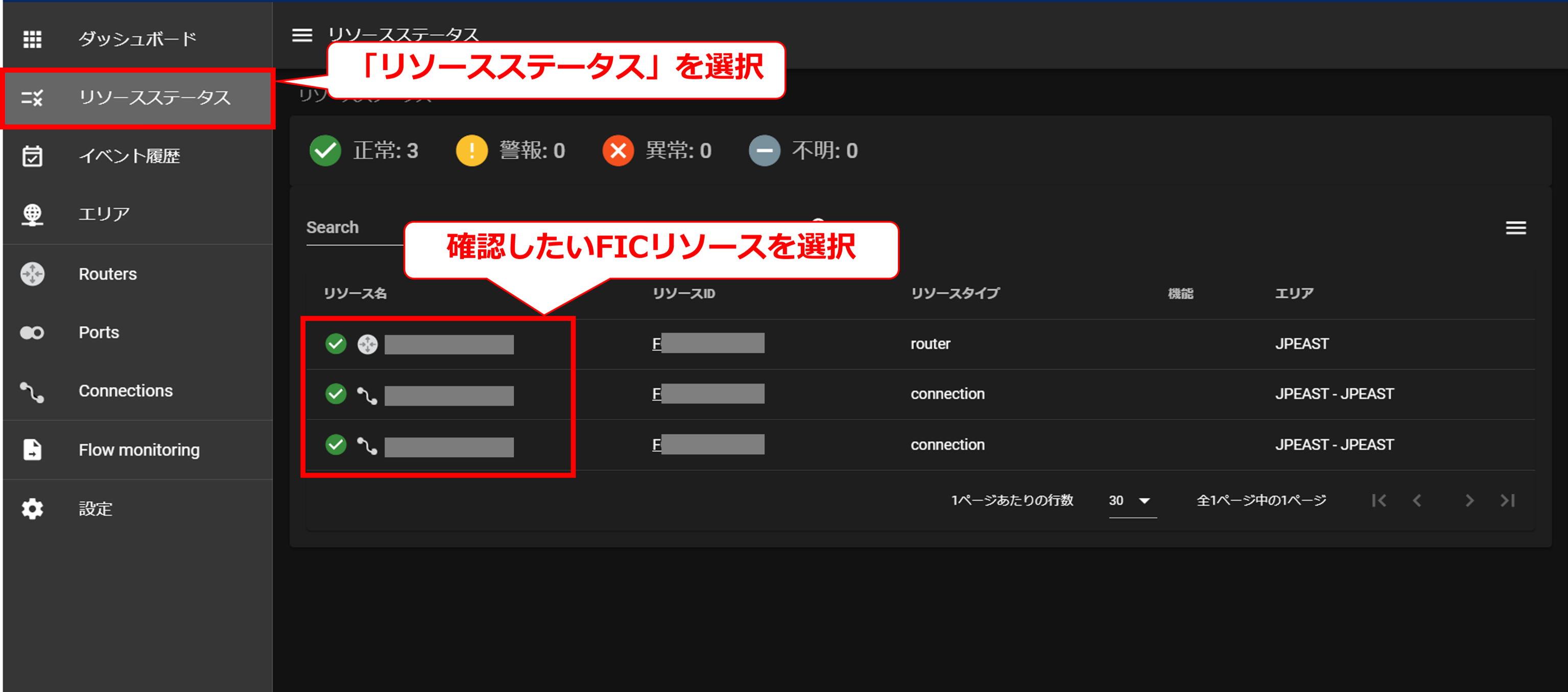
Task: Open the イベント履歴 calendar icon
Action: pos(32,156)
